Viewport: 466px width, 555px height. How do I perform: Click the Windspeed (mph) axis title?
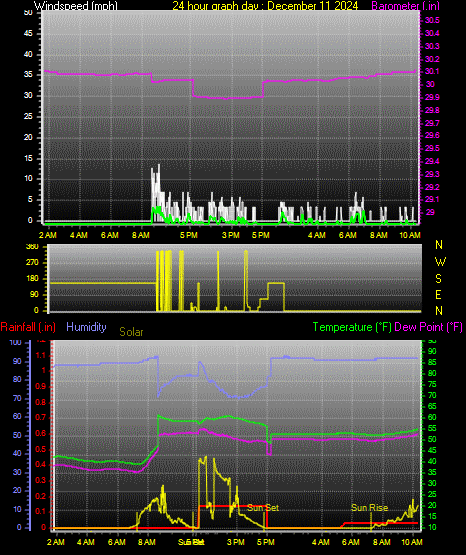click(76, 6)
